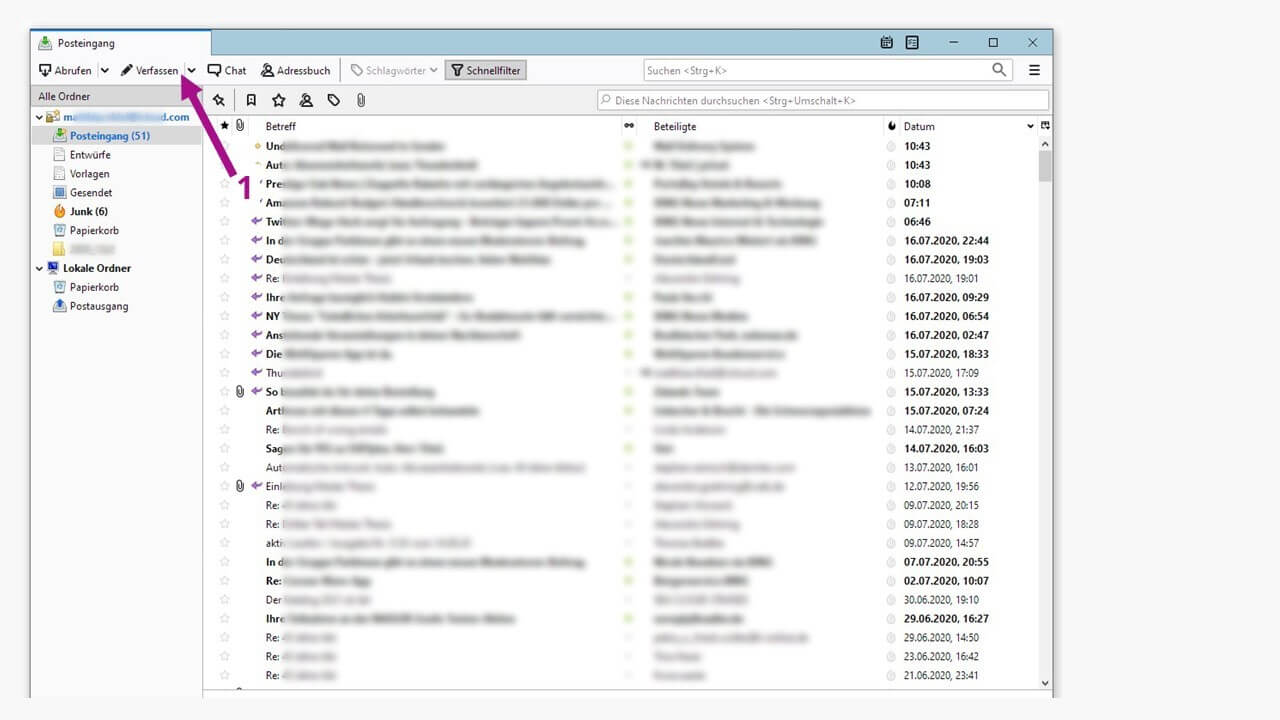Collapse the email account tree node
This screenshot has height=720, width=1280.
39,117
